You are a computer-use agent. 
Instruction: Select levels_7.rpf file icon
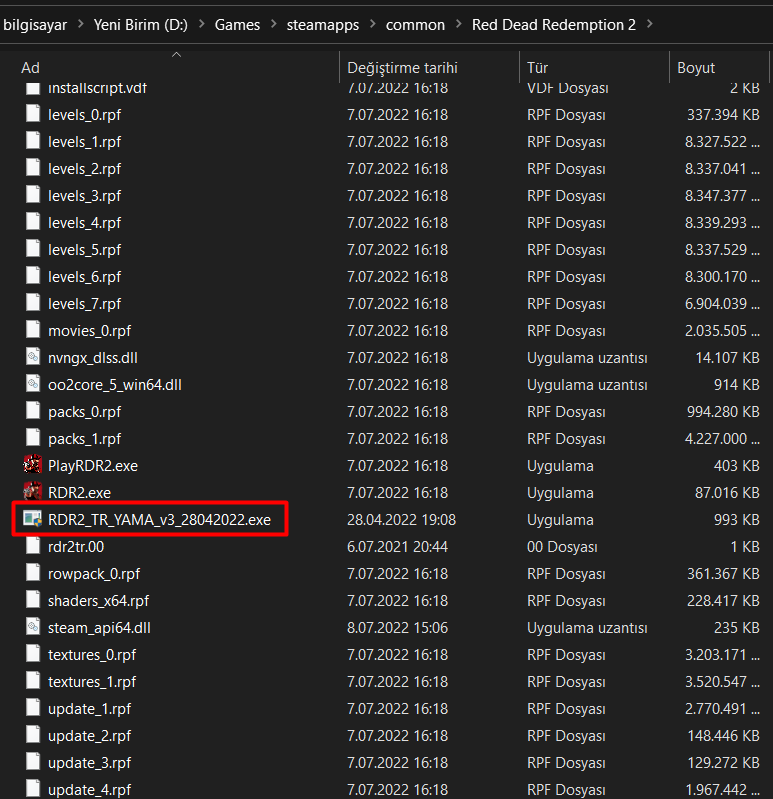[33, 303]
